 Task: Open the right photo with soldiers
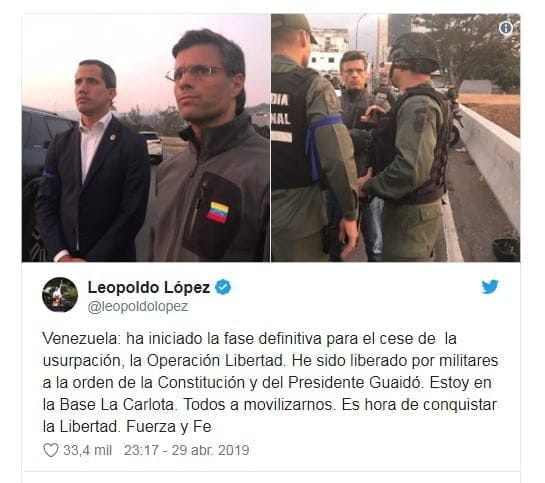[396, 138]
